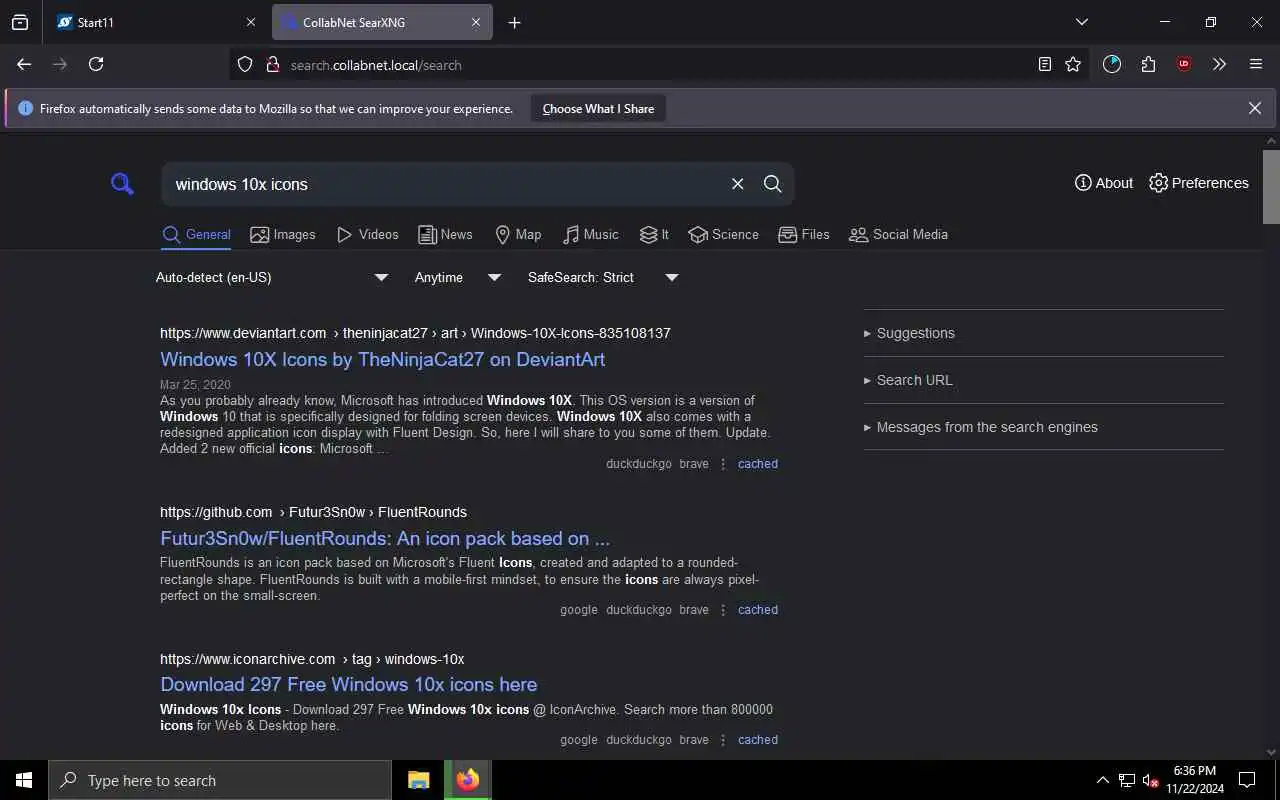The image size is (1280, 800).
Task: Switch to the General tab
Action: click(x=196, y=235)
